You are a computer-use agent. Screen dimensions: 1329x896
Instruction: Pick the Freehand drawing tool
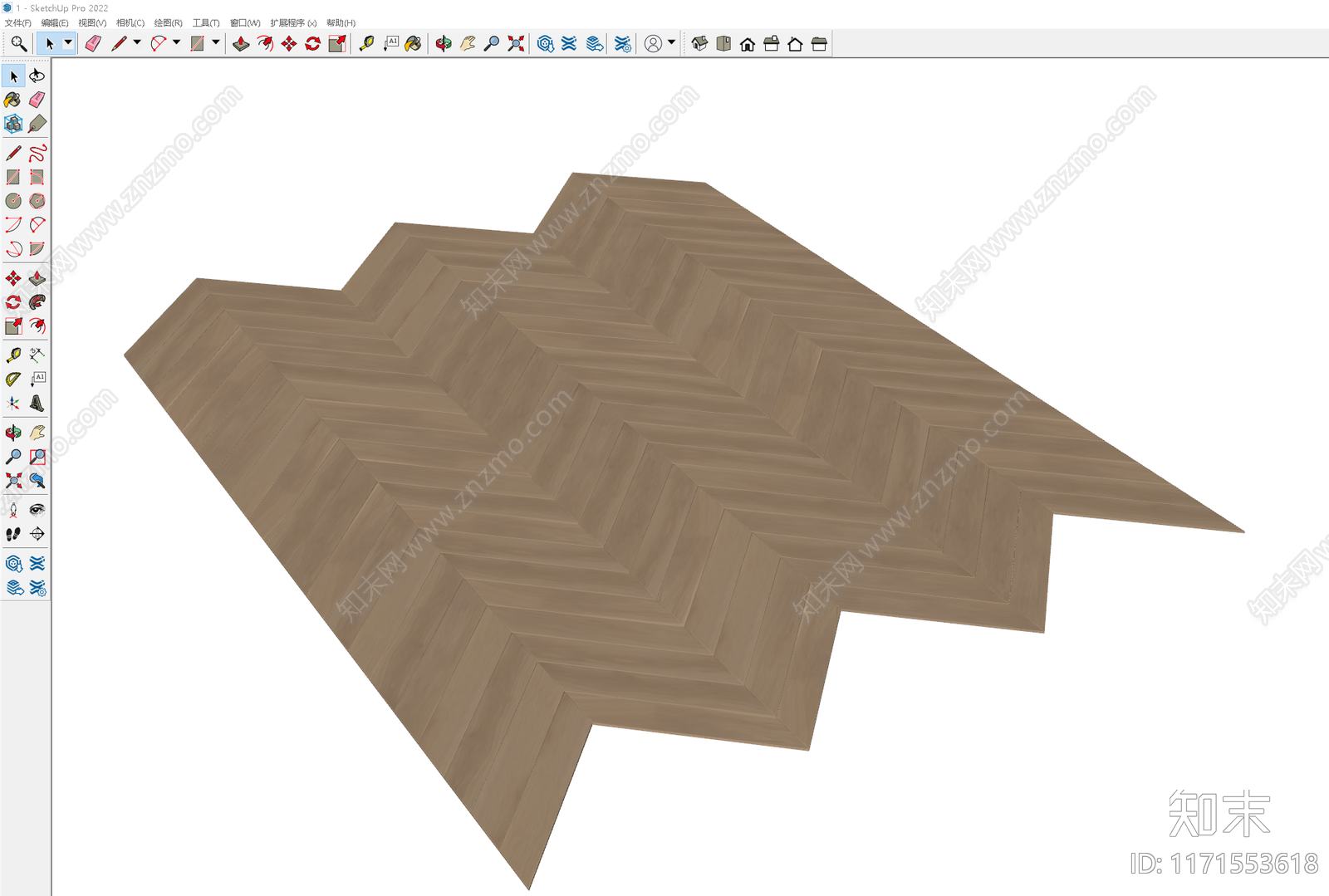[x=37, y=154]
